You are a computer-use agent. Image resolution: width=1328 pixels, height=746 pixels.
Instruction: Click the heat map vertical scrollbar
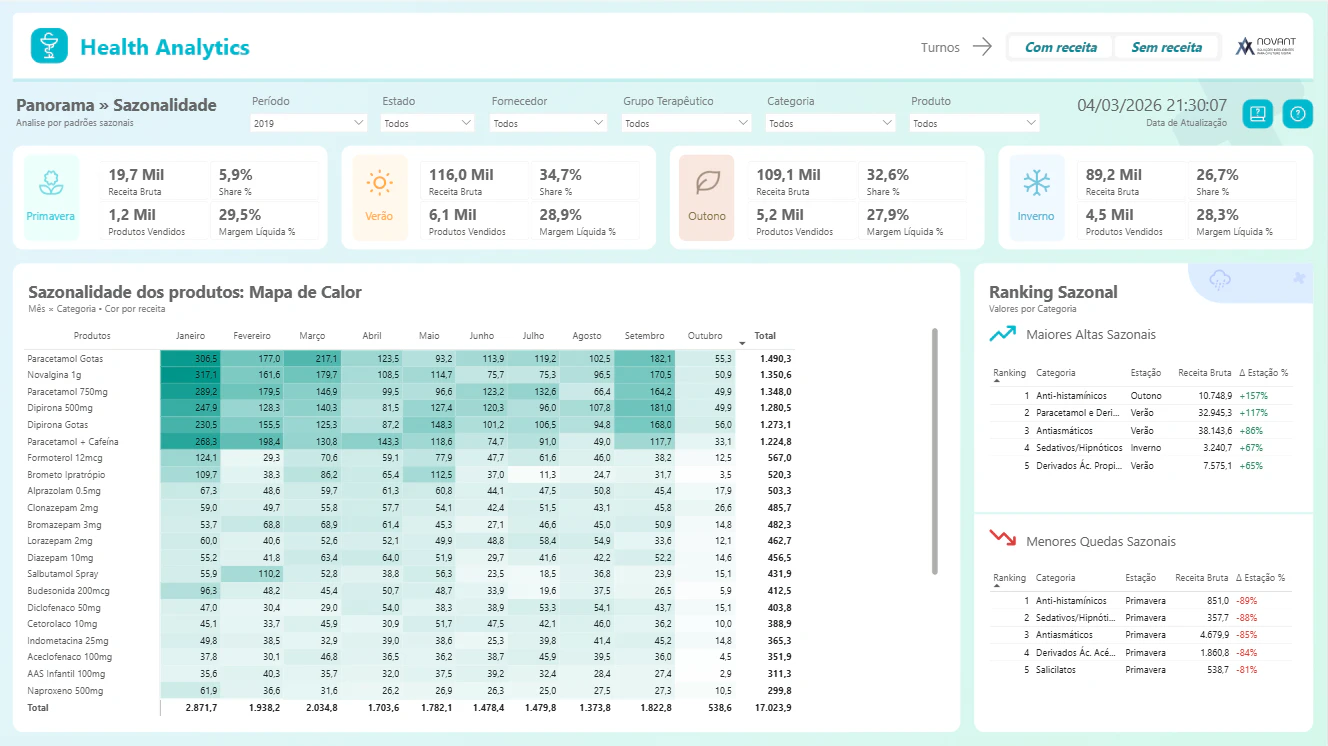click(934, 451)
